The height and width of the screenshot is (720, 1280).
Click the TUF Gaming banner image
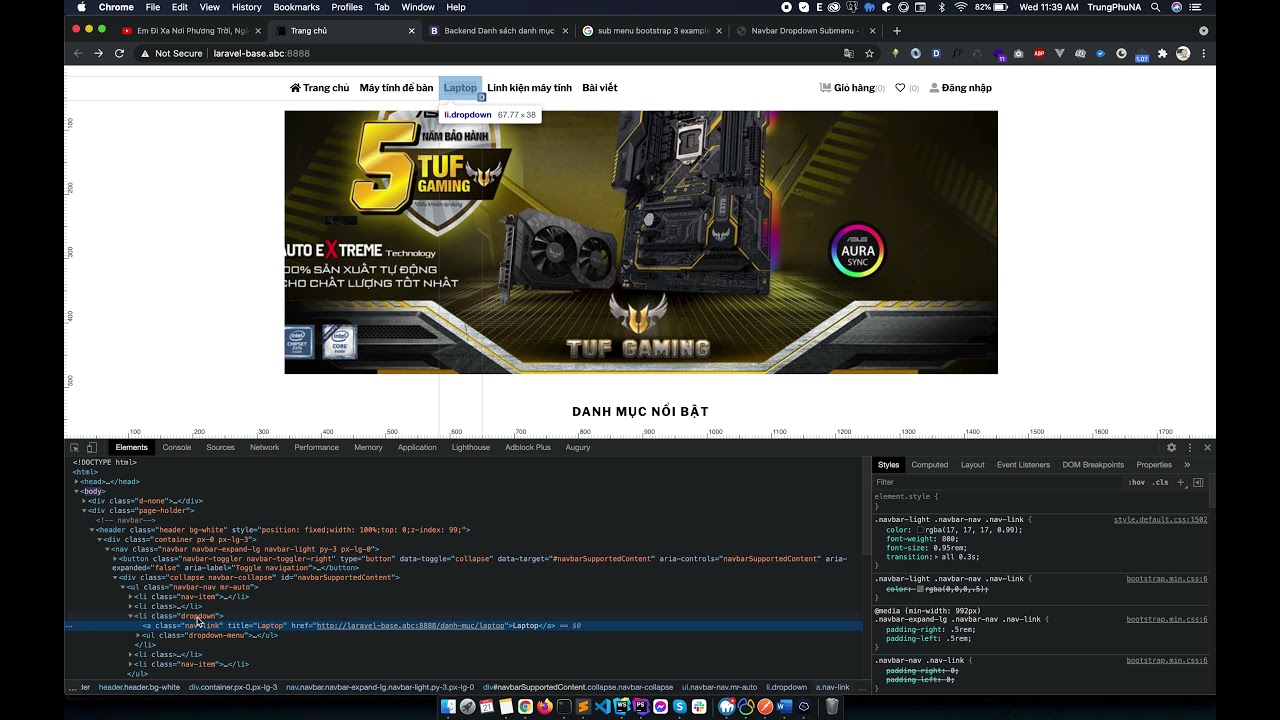(x=641, y=242)
